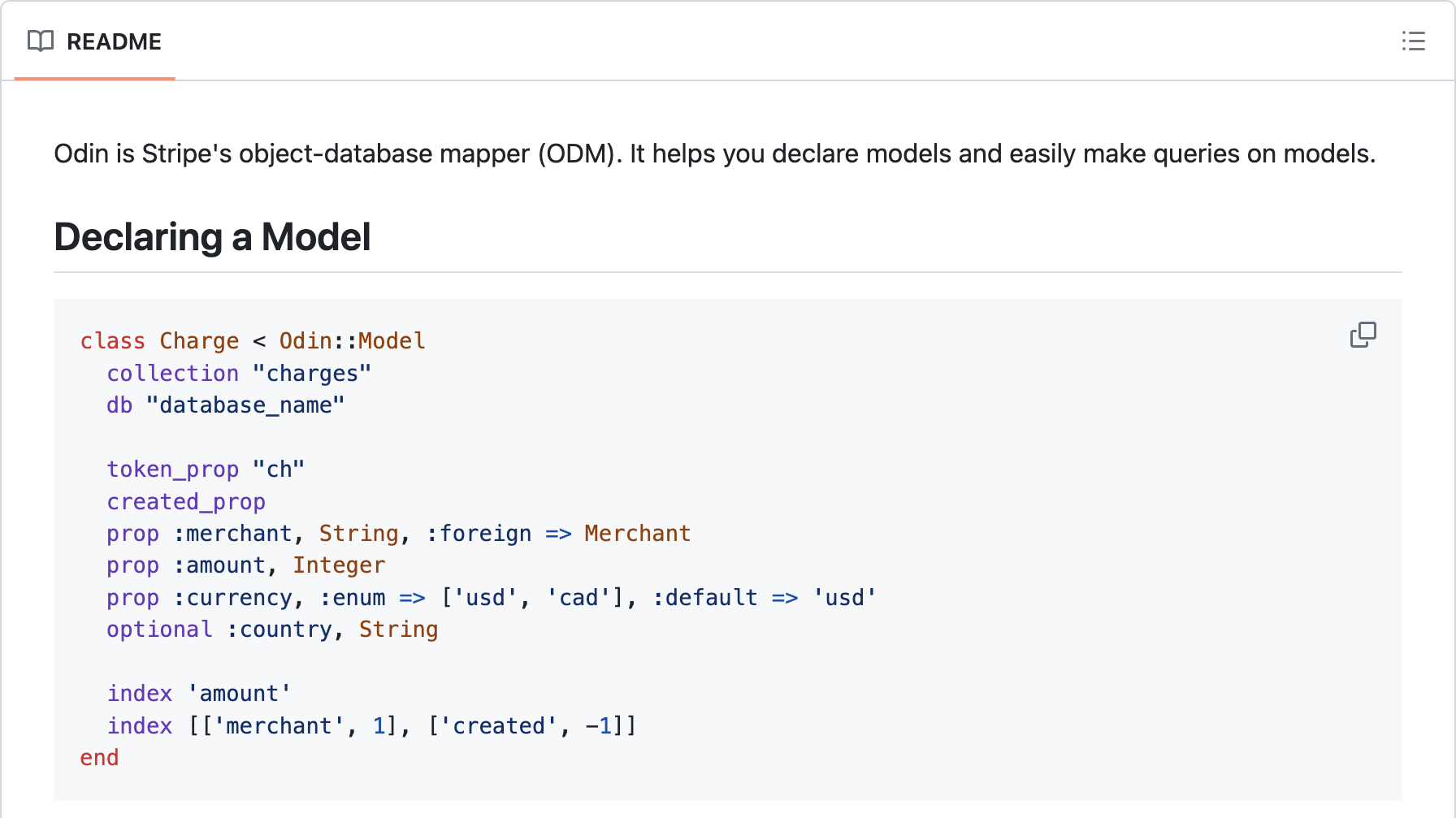The image size is (1456, 818).
Task: Click the collection "charges" line
Action: click(239, 374)
